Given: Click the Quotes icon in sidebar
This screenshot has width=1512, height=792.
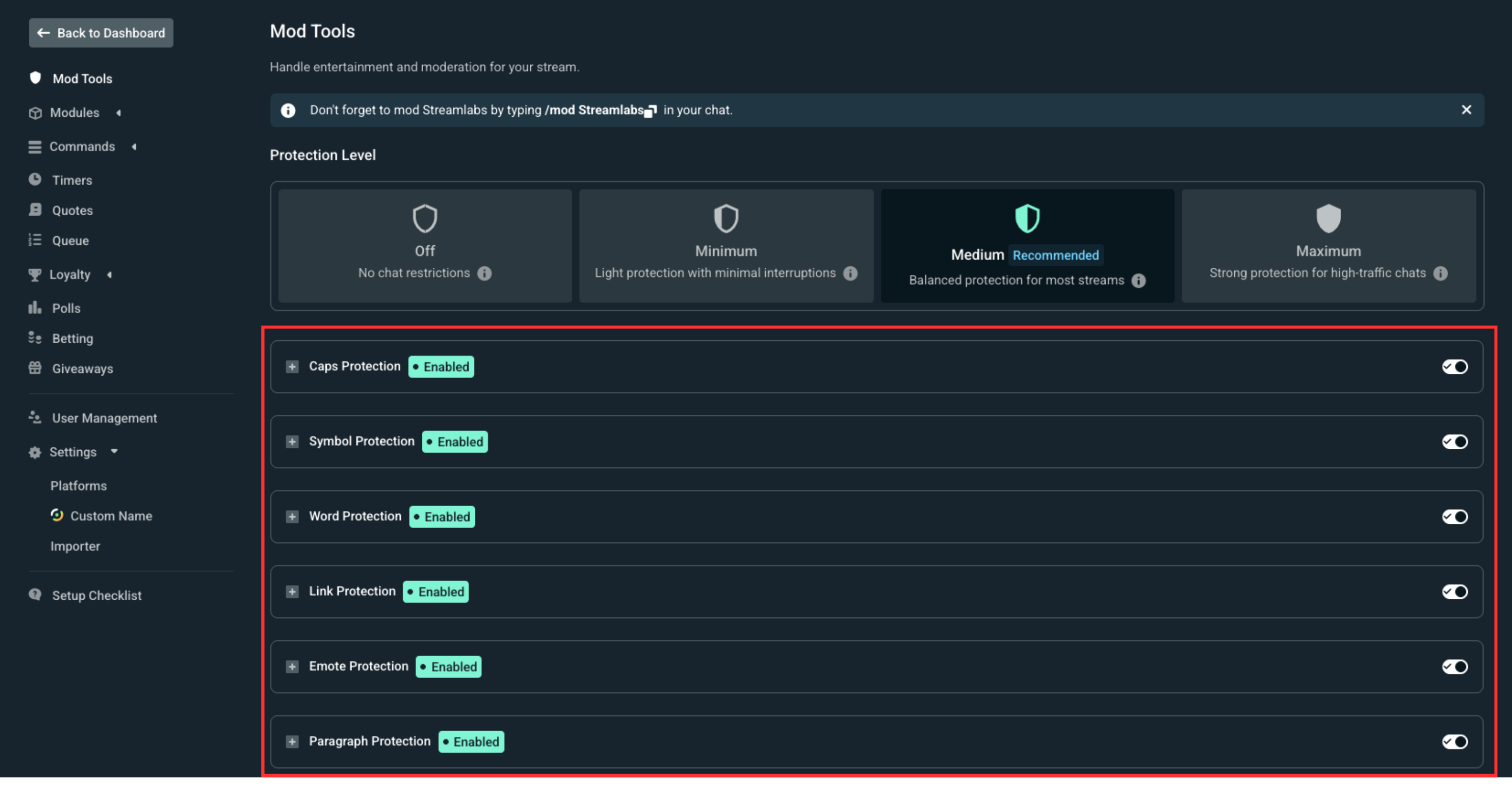Looking at the screenshot, I should [35, 210].
